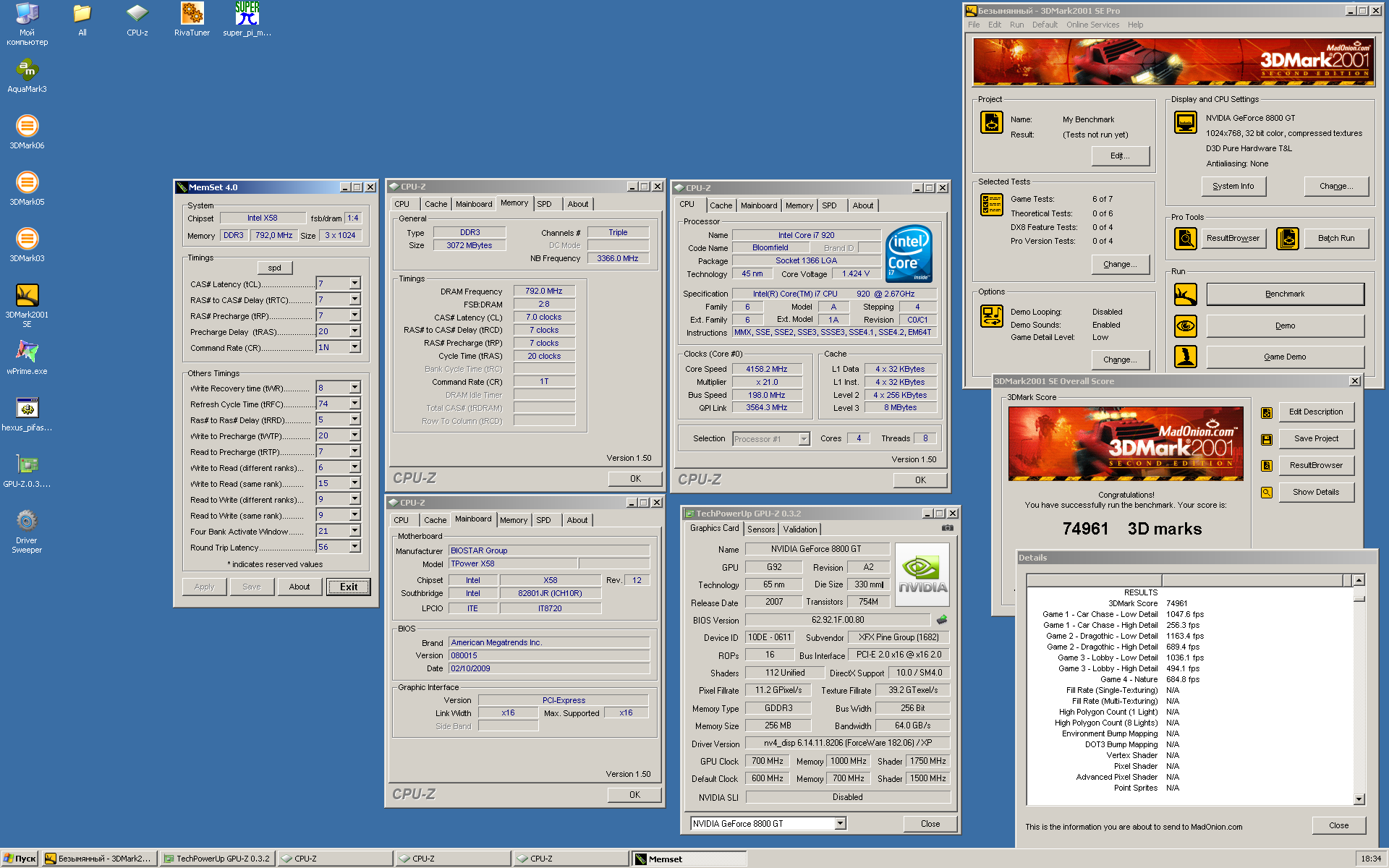Open Precharge Delay (tRAS) dropdown
Image resolution: width=1389 pixels, height=868 pixels.
(354, 331)
